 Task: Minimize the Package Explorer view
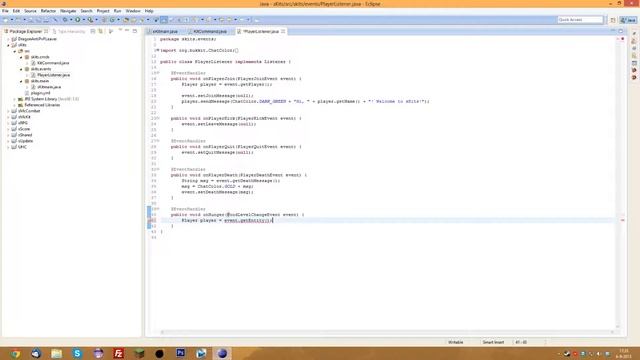127,31
